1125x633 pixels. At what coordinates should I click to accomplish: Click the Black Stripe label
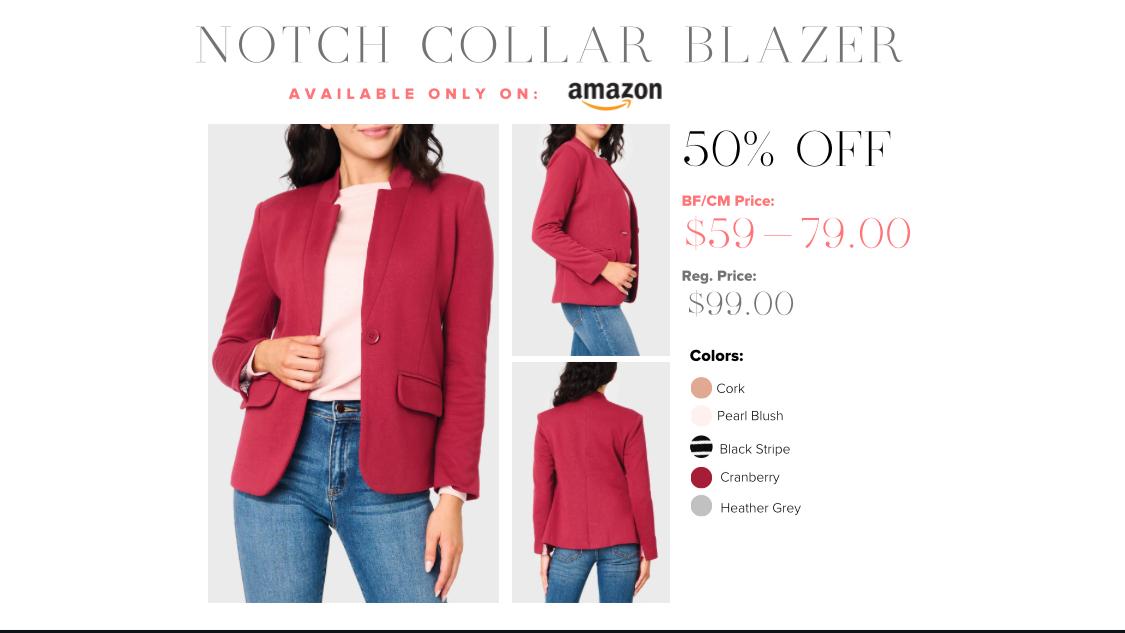pyautogui.click(x=755, y=449)
